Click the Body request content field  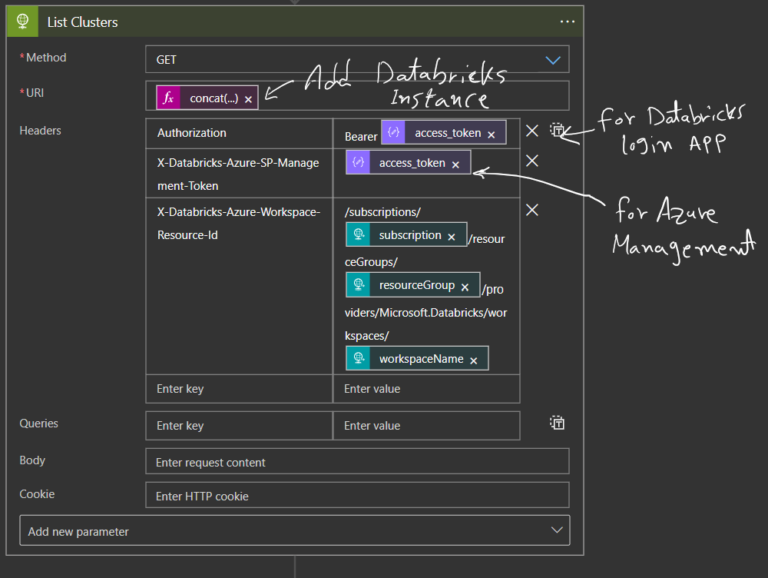357,461
